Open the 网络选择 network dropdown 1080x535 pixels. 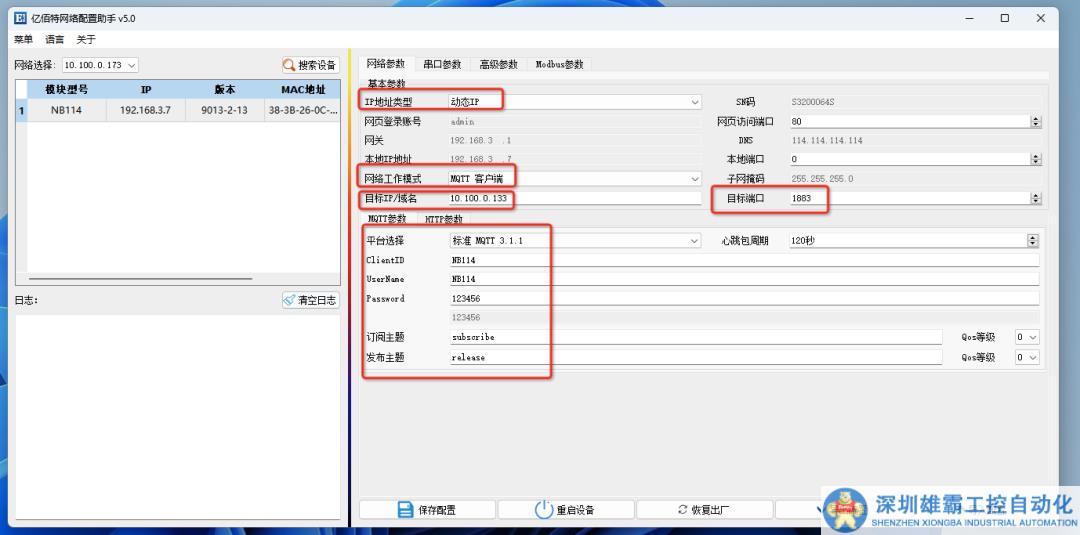(100, 65)
